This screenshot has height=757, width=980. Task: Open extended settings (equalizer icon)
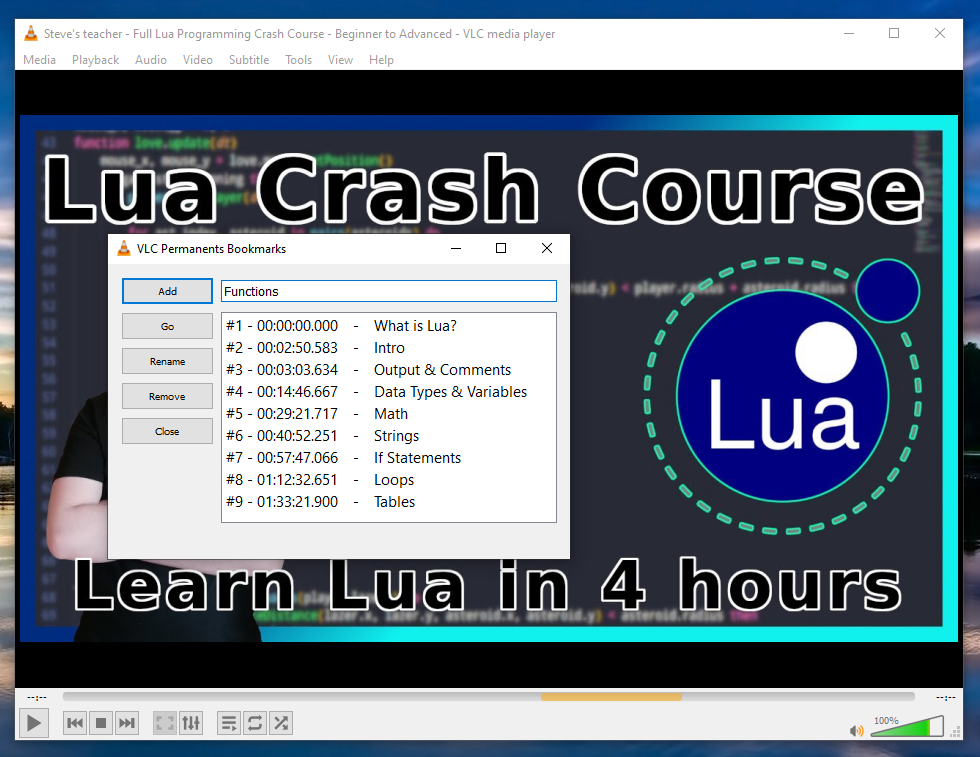click(191, 723)
